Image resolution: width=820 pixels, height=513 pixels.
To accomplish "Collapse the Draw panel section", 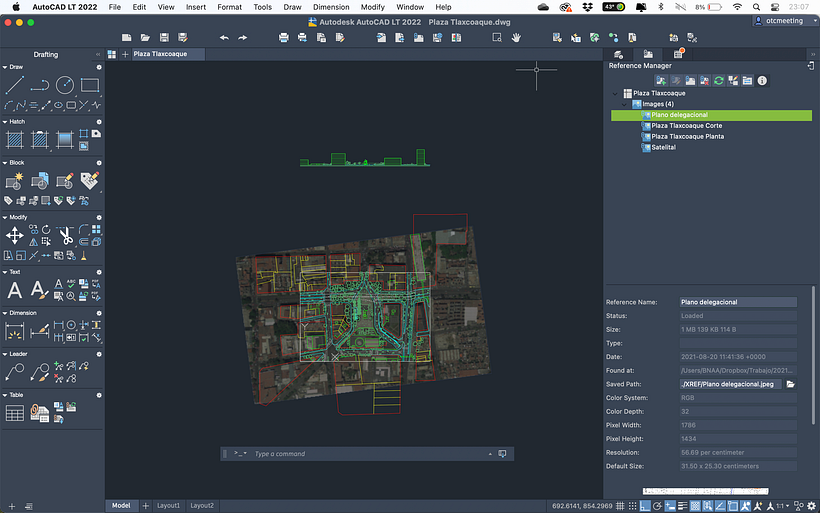I will [x=5, y=67].
